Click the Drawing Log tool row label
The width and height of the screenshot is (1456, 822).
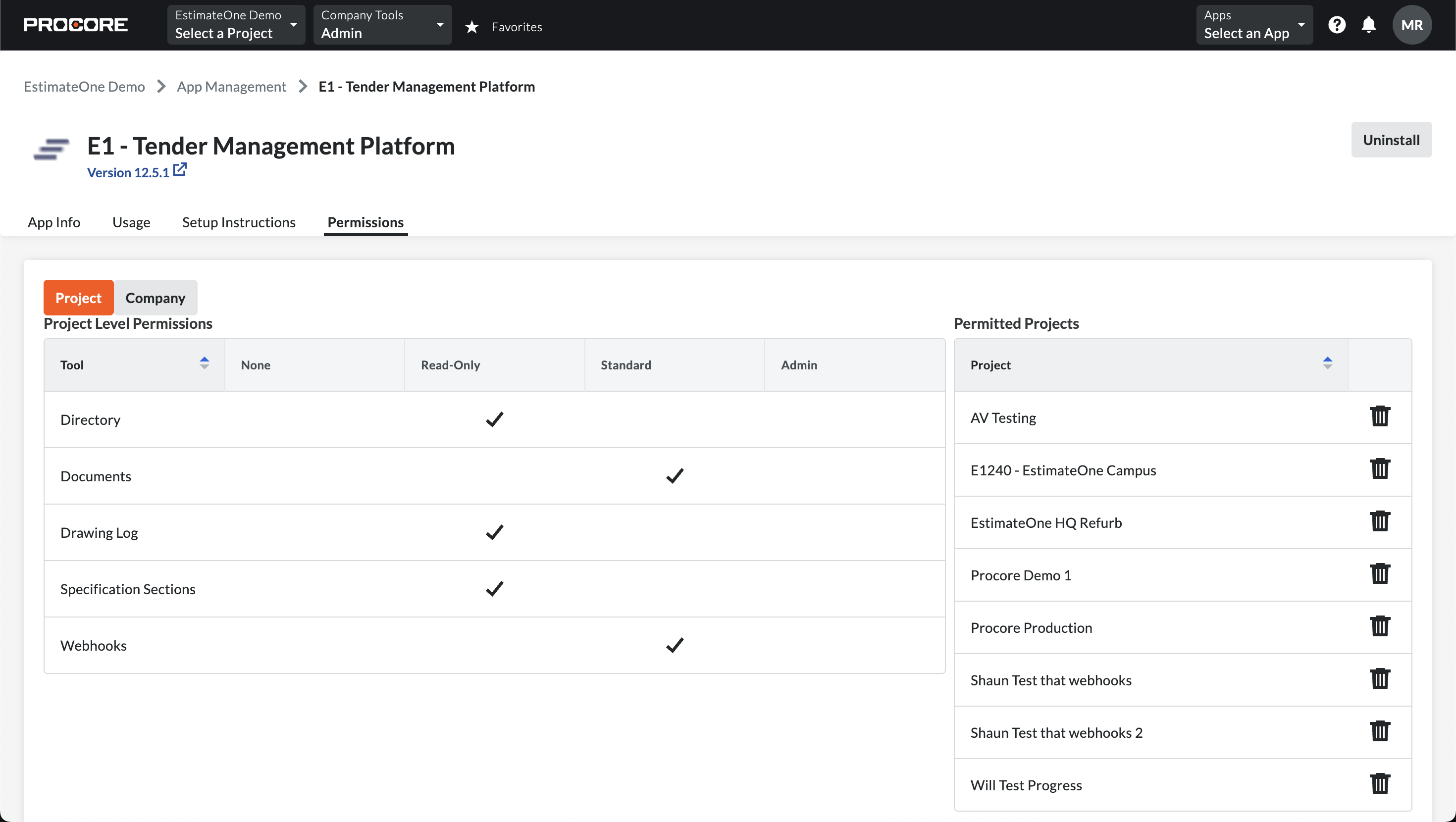pos(99,532)
